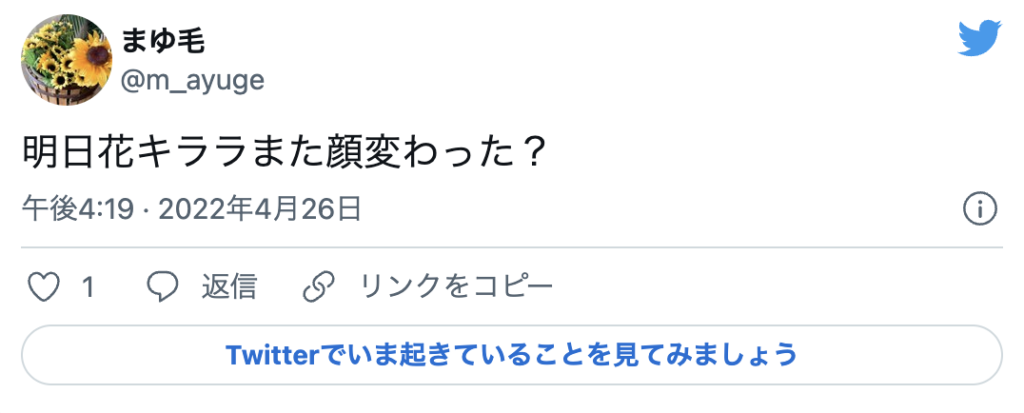Open the sunflower profile avatar
This screenshot has width=1024, height=413.
(67, 60)
